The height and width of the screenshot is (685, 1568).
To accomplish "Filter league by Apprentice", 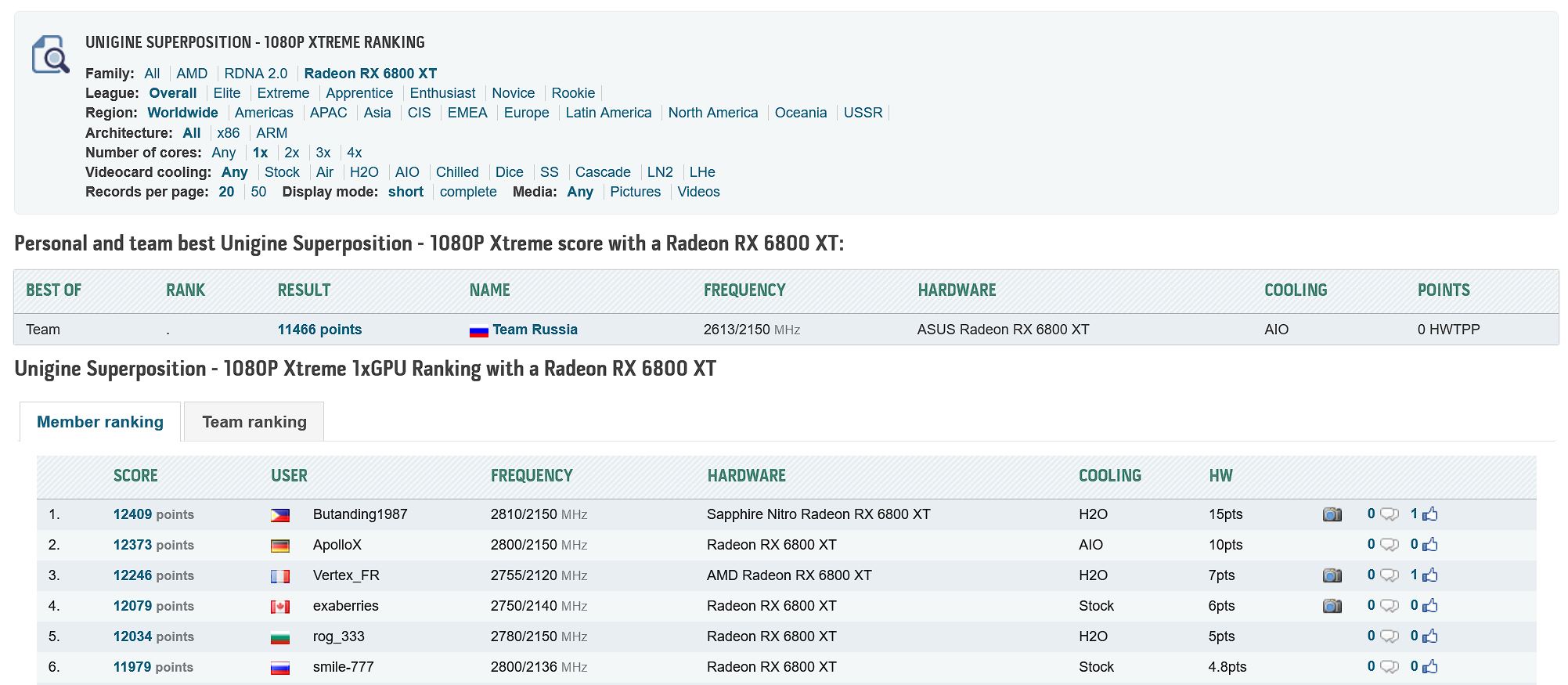I will pyautogui.click(x=359, y=93).
